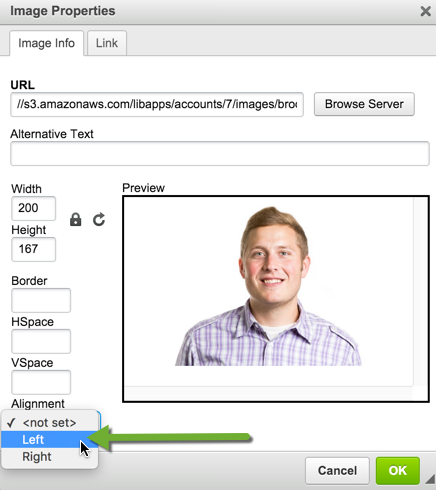Focus the HSpace input box
Image resolution: width=436 pixels, height=490 pixels.
point(41,341)
